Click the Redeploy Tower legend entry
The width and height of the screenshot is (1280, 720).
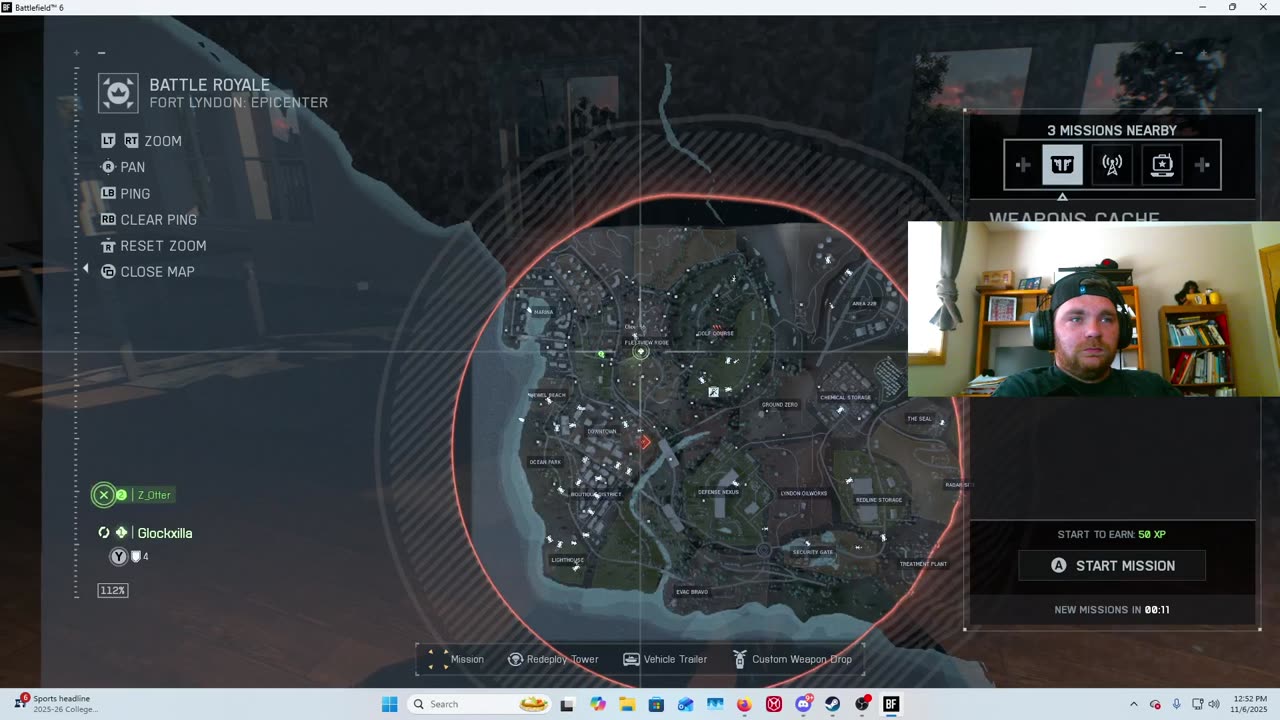553,659
